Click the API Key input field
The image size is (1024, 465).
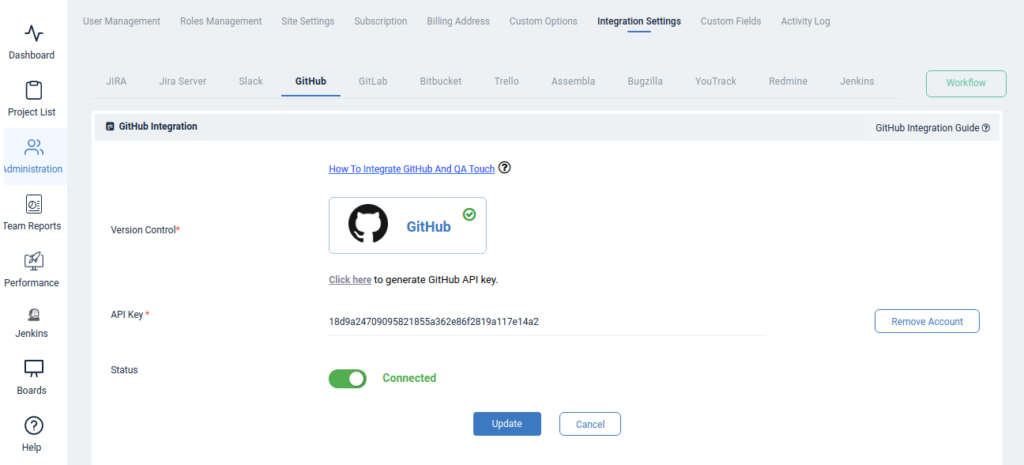click(545, 322)
